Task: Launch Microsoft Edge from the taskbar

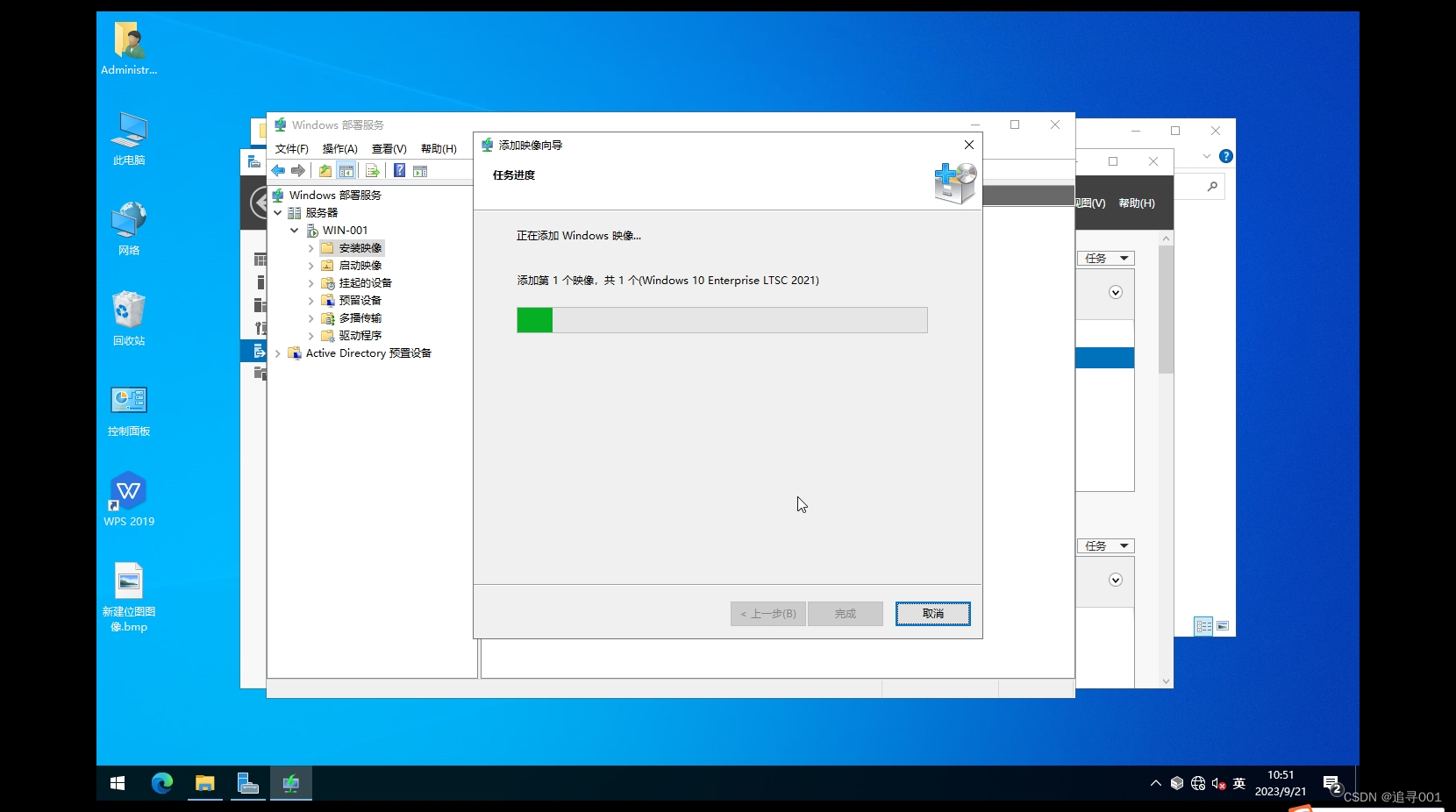Action: point(162,783)
